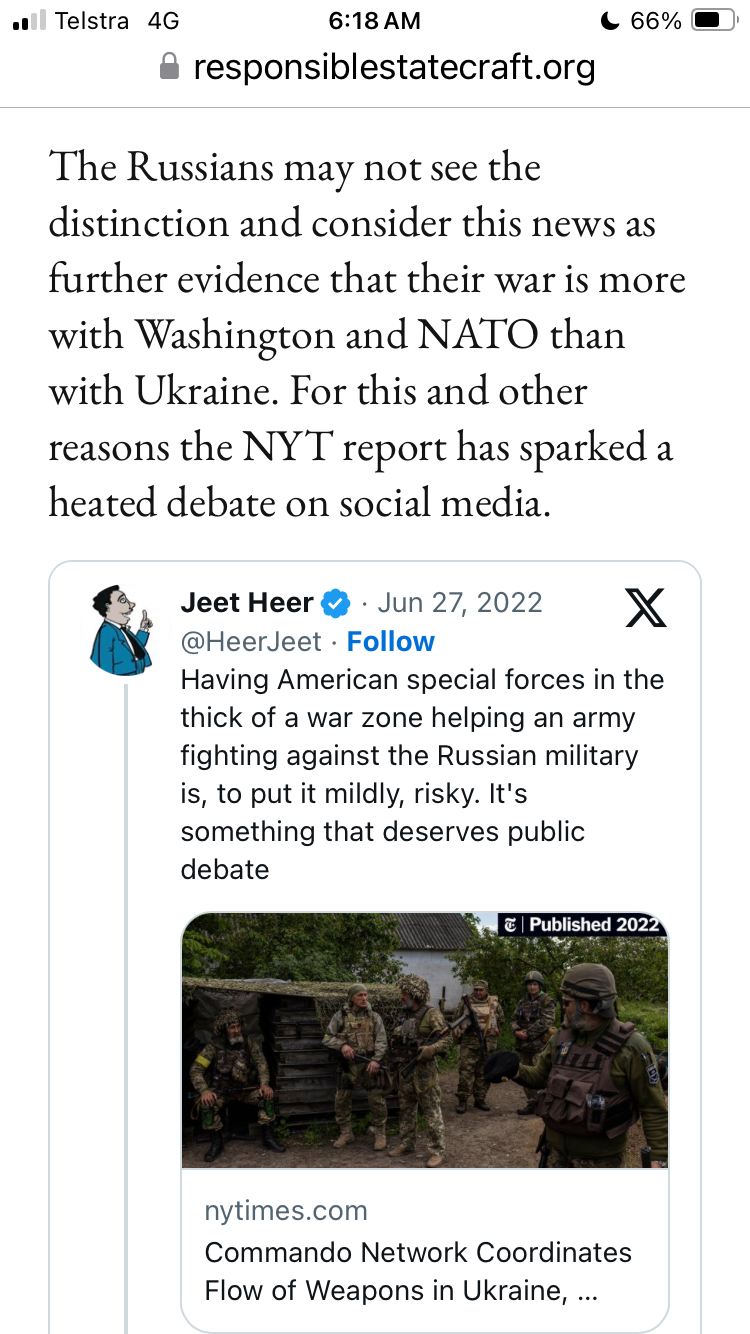Screen dimensions: 750x1334
Task: Tap the tweet text about special forces
Action: point(422,775)
